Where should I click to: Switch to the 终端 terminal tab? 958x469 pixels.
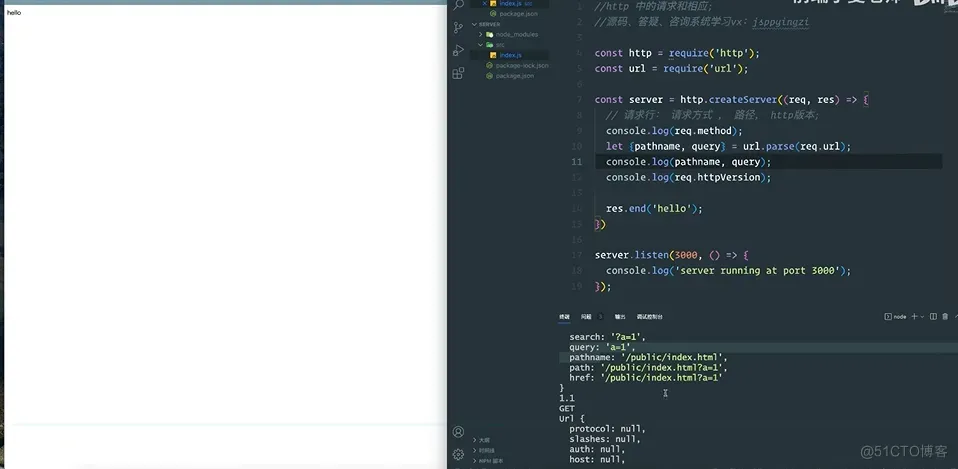pos(564,317)
